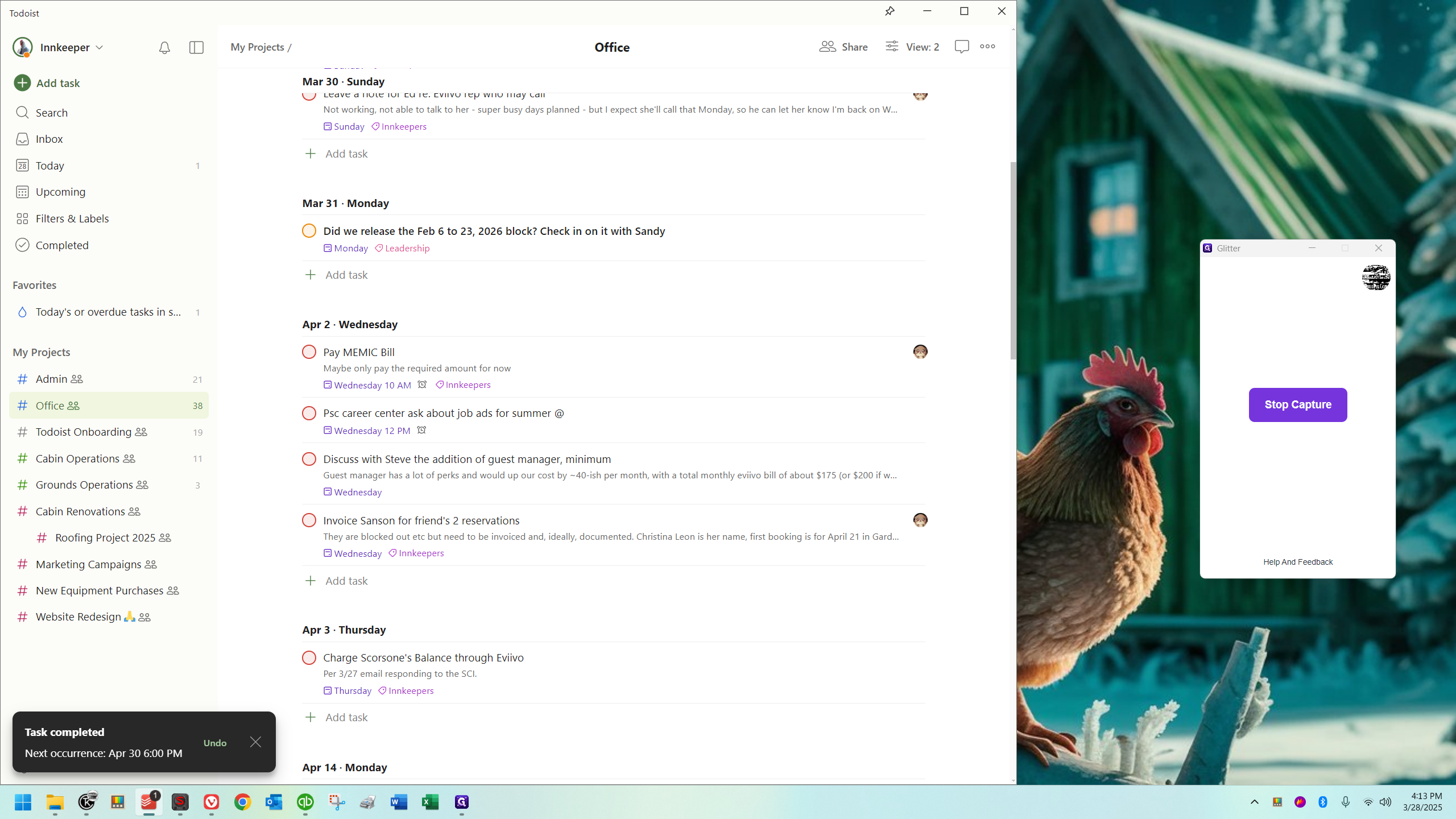Pin the Todoist window
Screen dimensions: 1456x819
point(890,11)
